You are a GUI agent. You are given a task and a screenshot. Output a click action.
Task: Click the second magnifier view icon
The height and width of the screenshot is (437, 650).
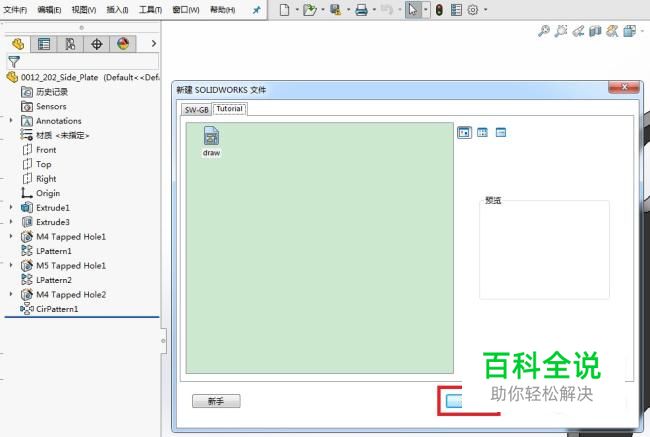click(560, 31)
